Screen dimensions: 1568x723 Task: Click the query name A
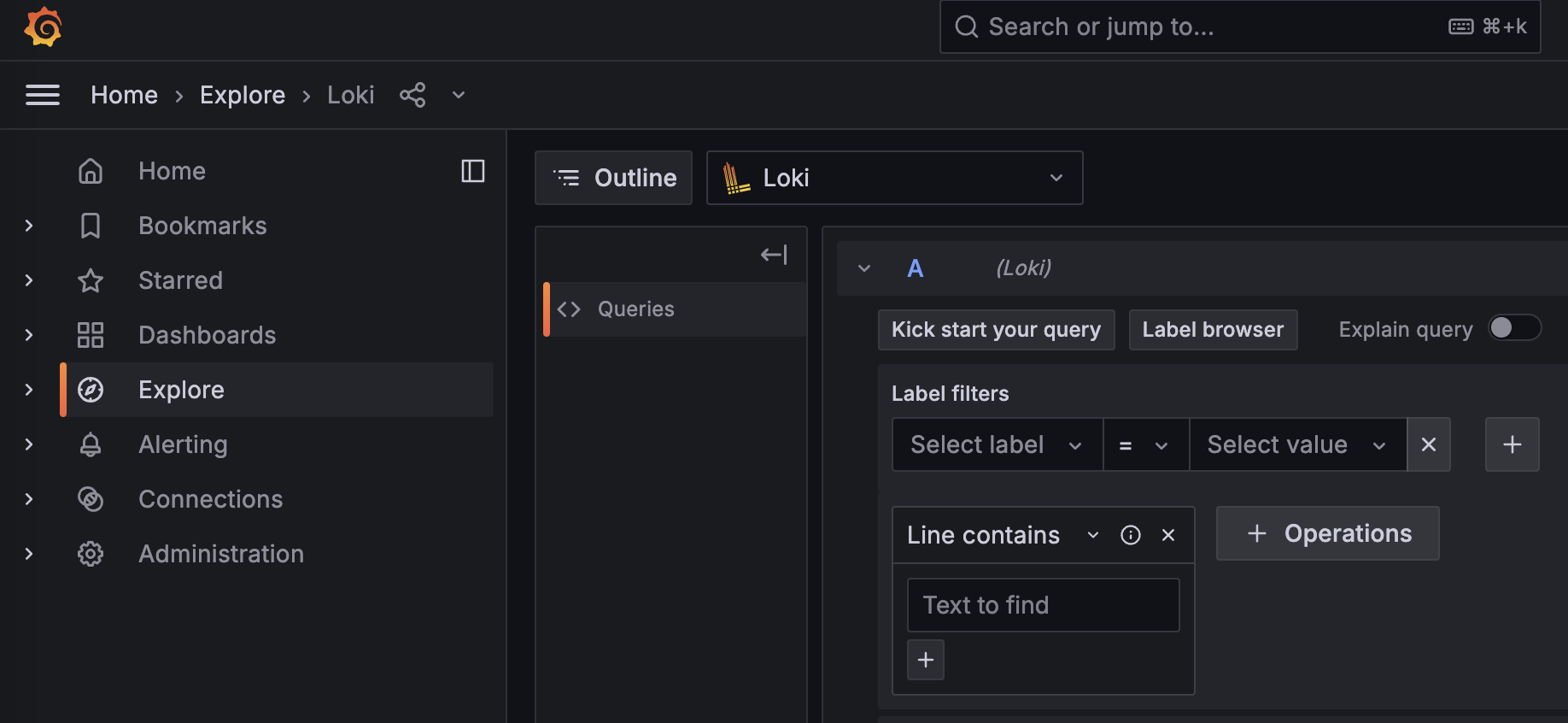(916, 268)
